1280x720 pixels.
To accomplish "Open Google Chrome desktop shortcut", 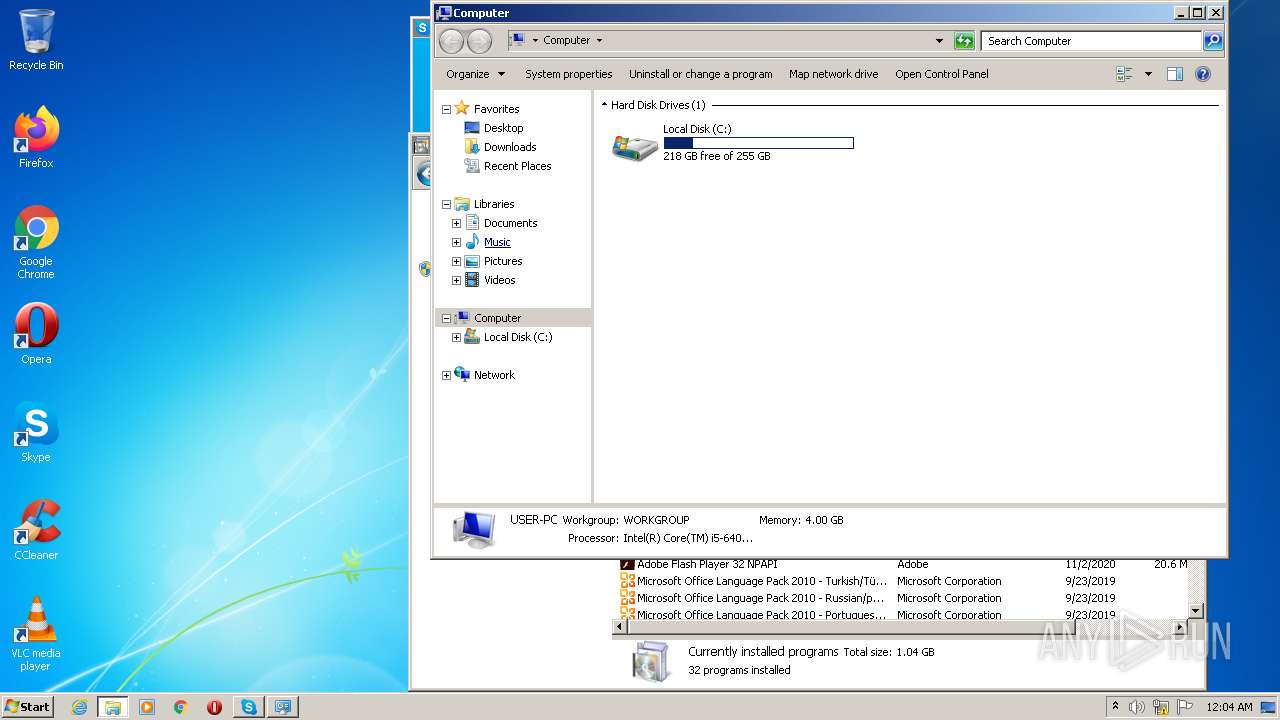I will 36,243.
